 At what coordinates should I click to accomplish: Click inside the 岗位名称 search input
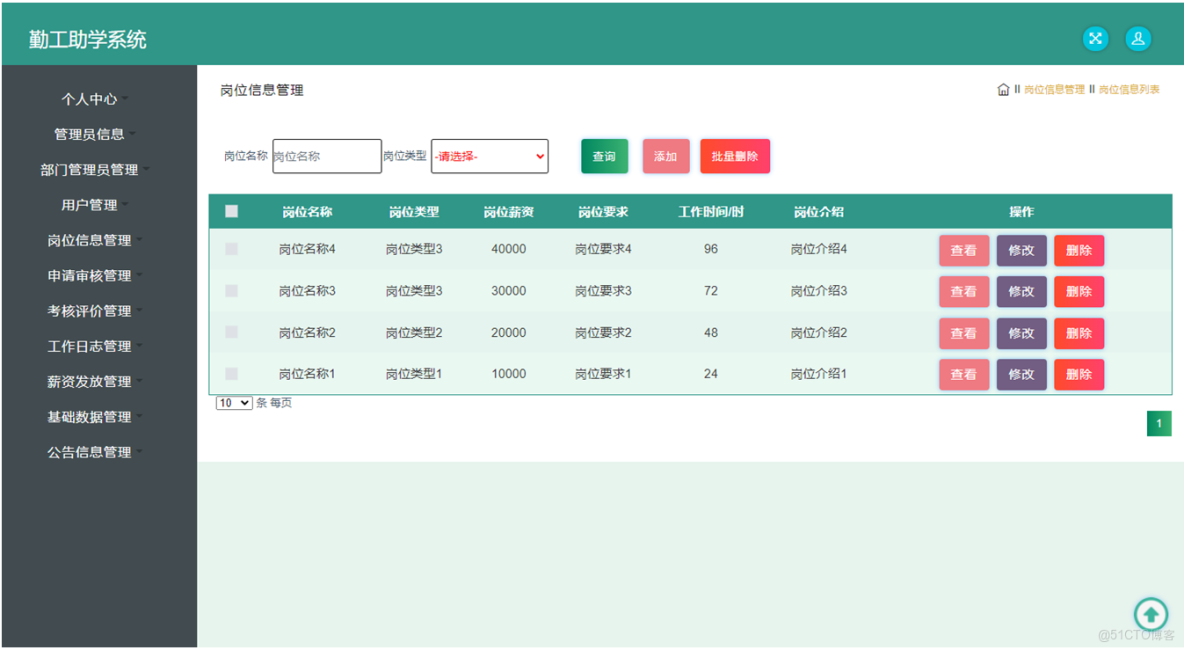coord(327,156)
